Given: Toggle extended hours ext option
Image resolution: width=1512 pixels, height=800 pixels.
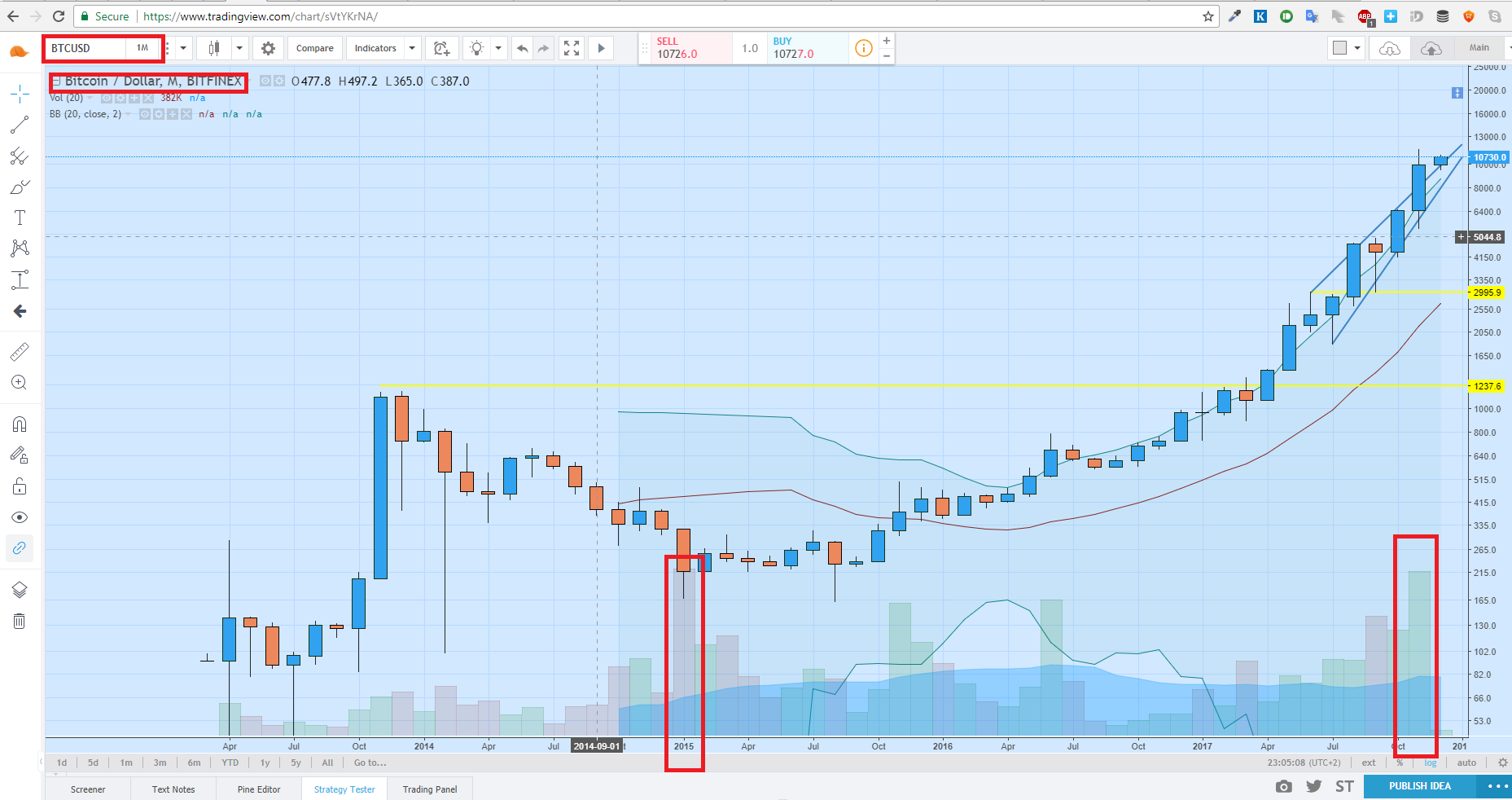Looking at the screenshot, I should pyautogui.click(x=1369, y=763).
